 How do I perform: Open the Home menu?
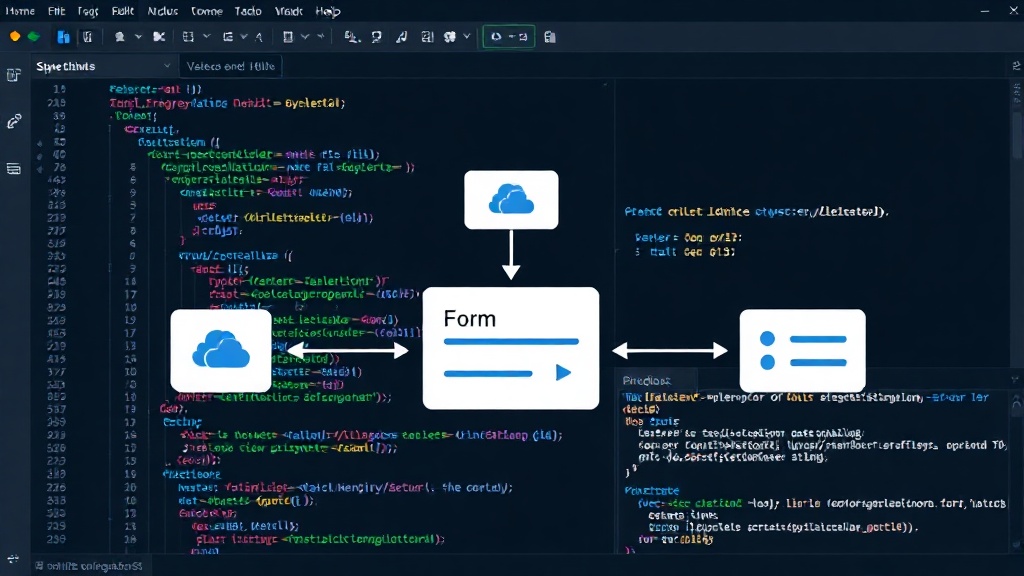point(20,11)
